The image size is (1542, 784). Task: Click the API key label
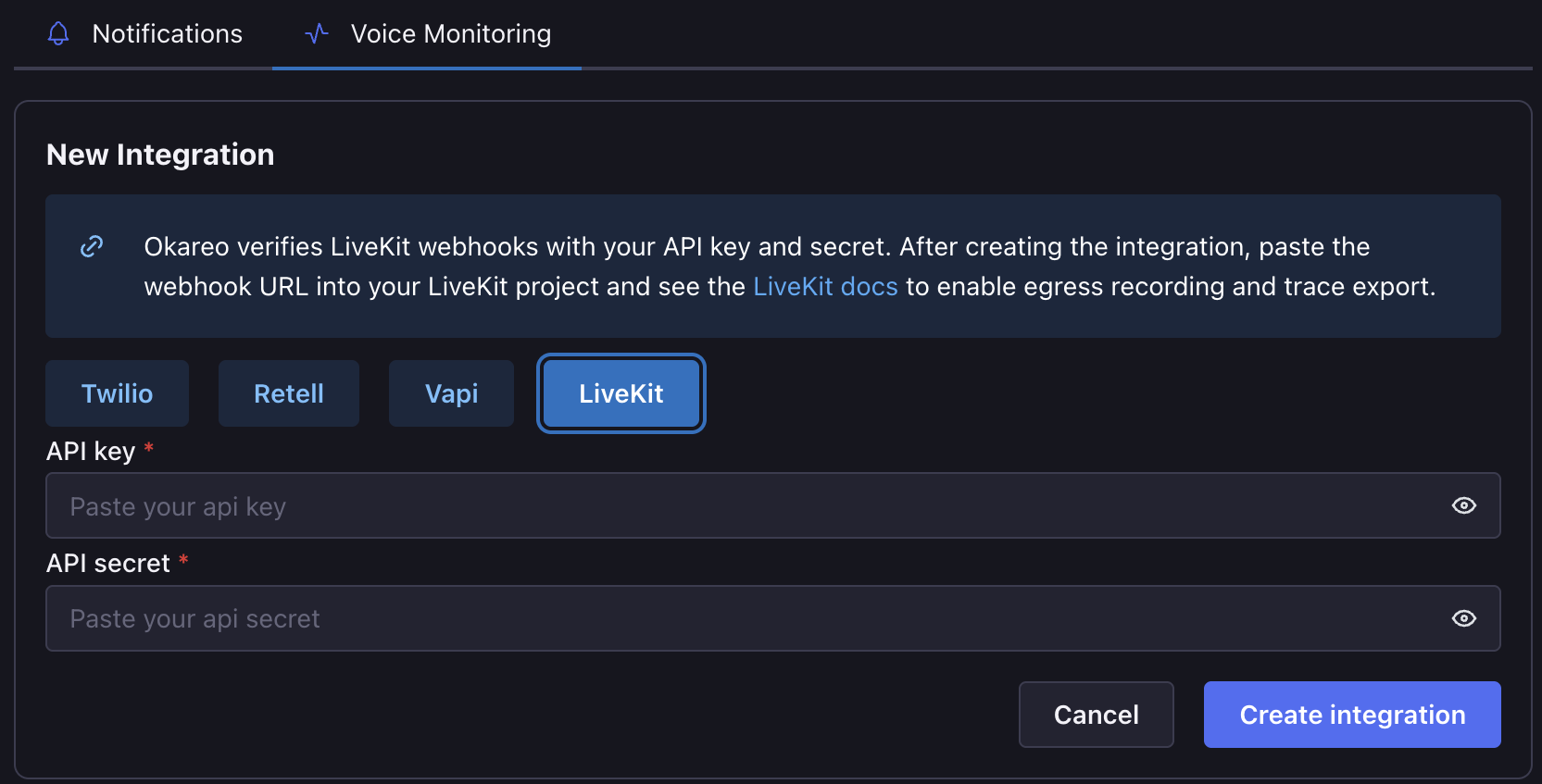pos(91,452)
